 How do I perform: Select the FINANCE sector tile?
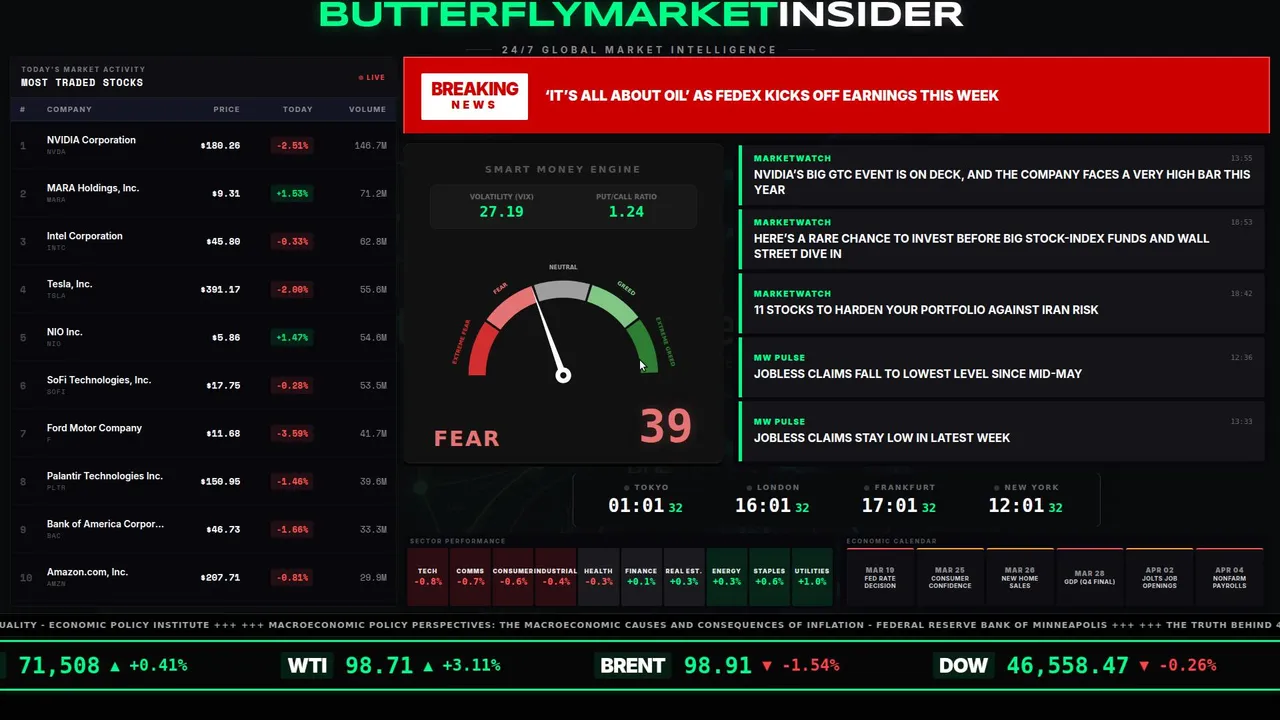point(641,577)
